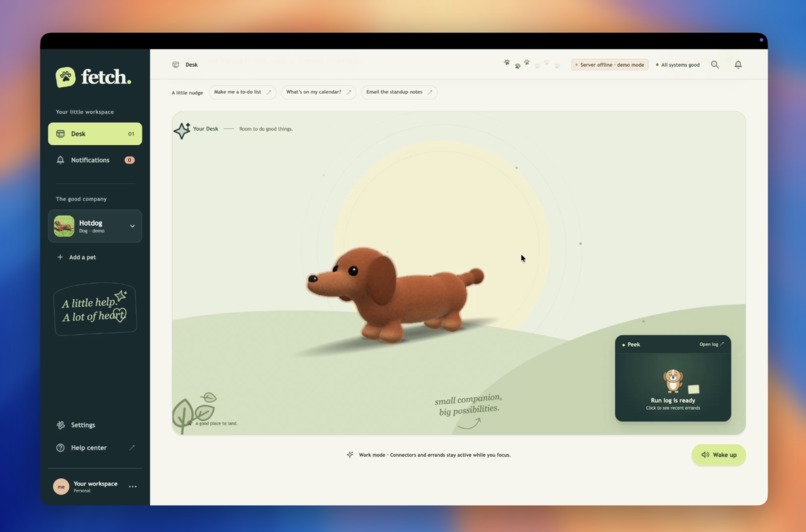Click the 'me' workspace avatar
Screen dimensions: 806x532
coord(61,486)
